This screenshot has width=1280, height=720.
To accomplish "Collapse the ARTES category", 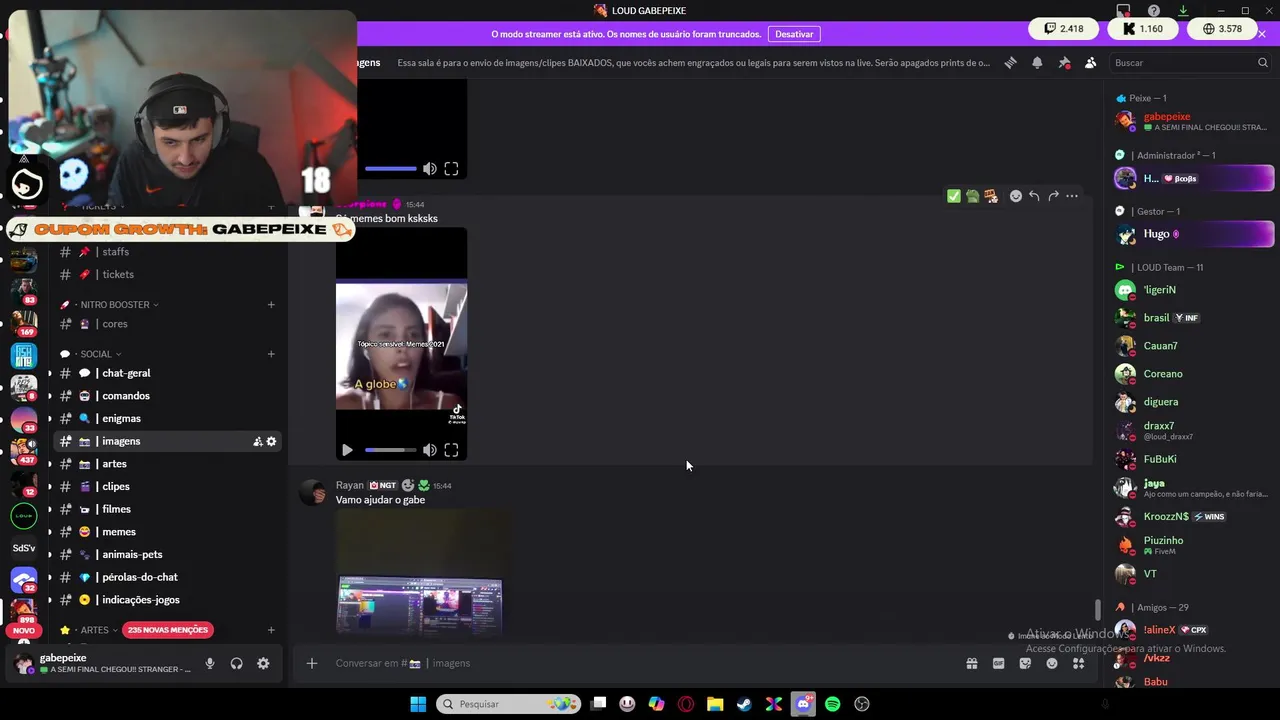I will point(94,630).
